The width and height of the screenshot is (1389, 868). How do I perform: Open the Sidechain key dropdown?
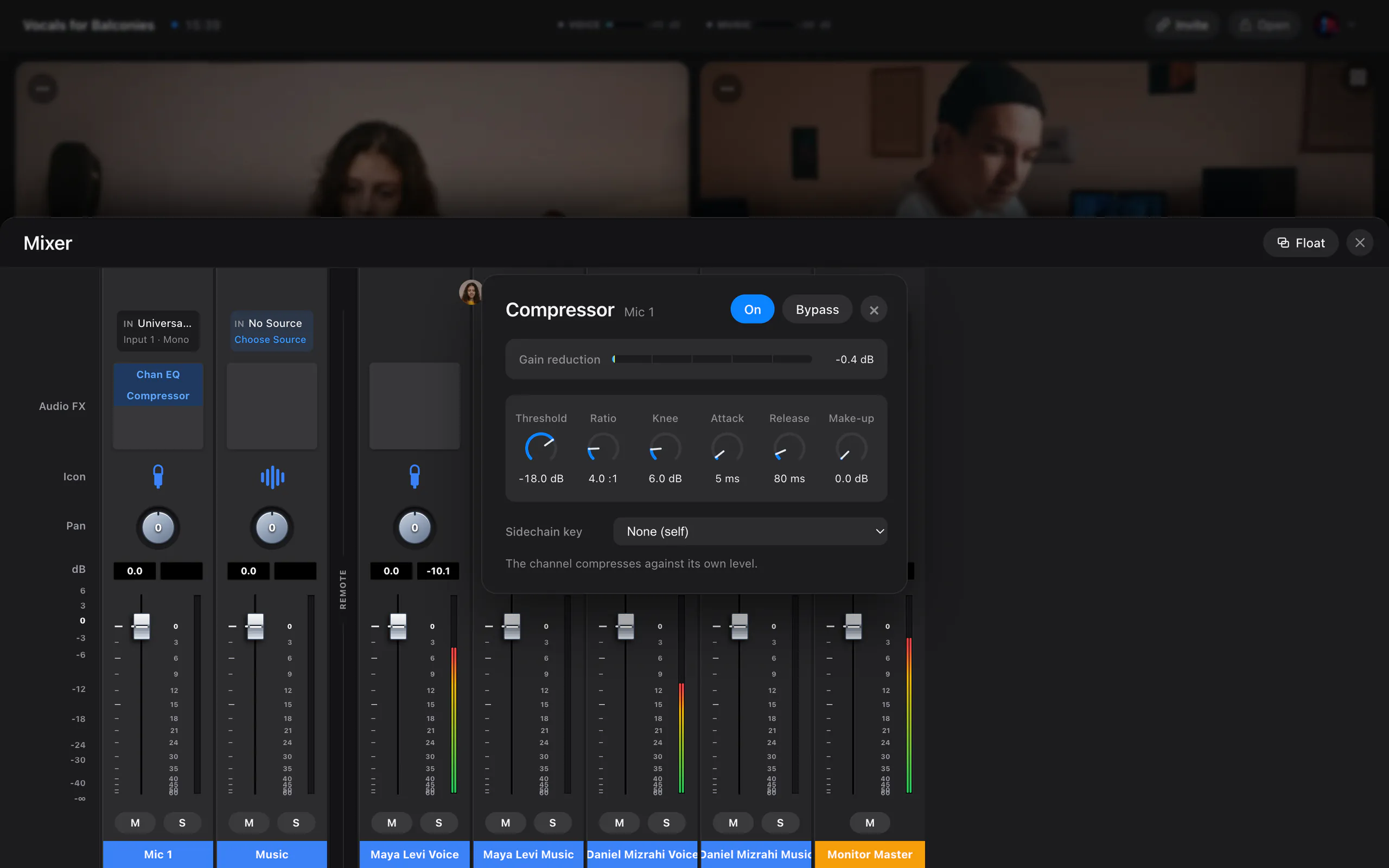click(x=750, y=532)
